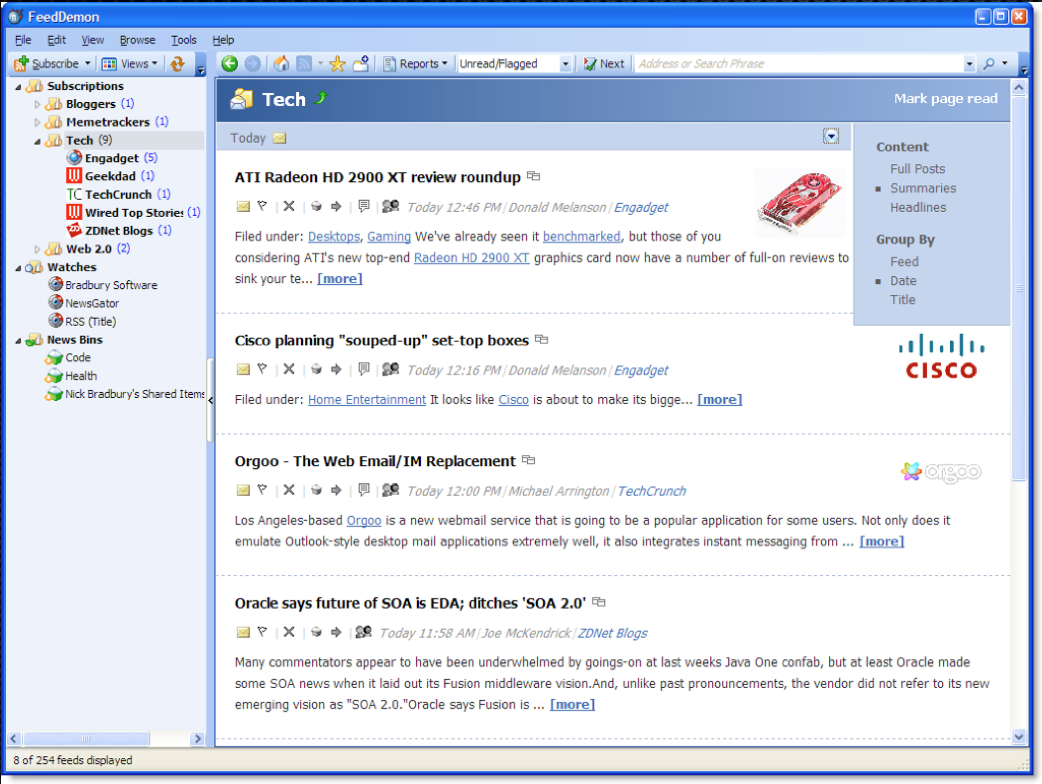Click the comments icon on the Cisco post
The width and height of the screenshot is (1042, 784).
coord(364,369)
